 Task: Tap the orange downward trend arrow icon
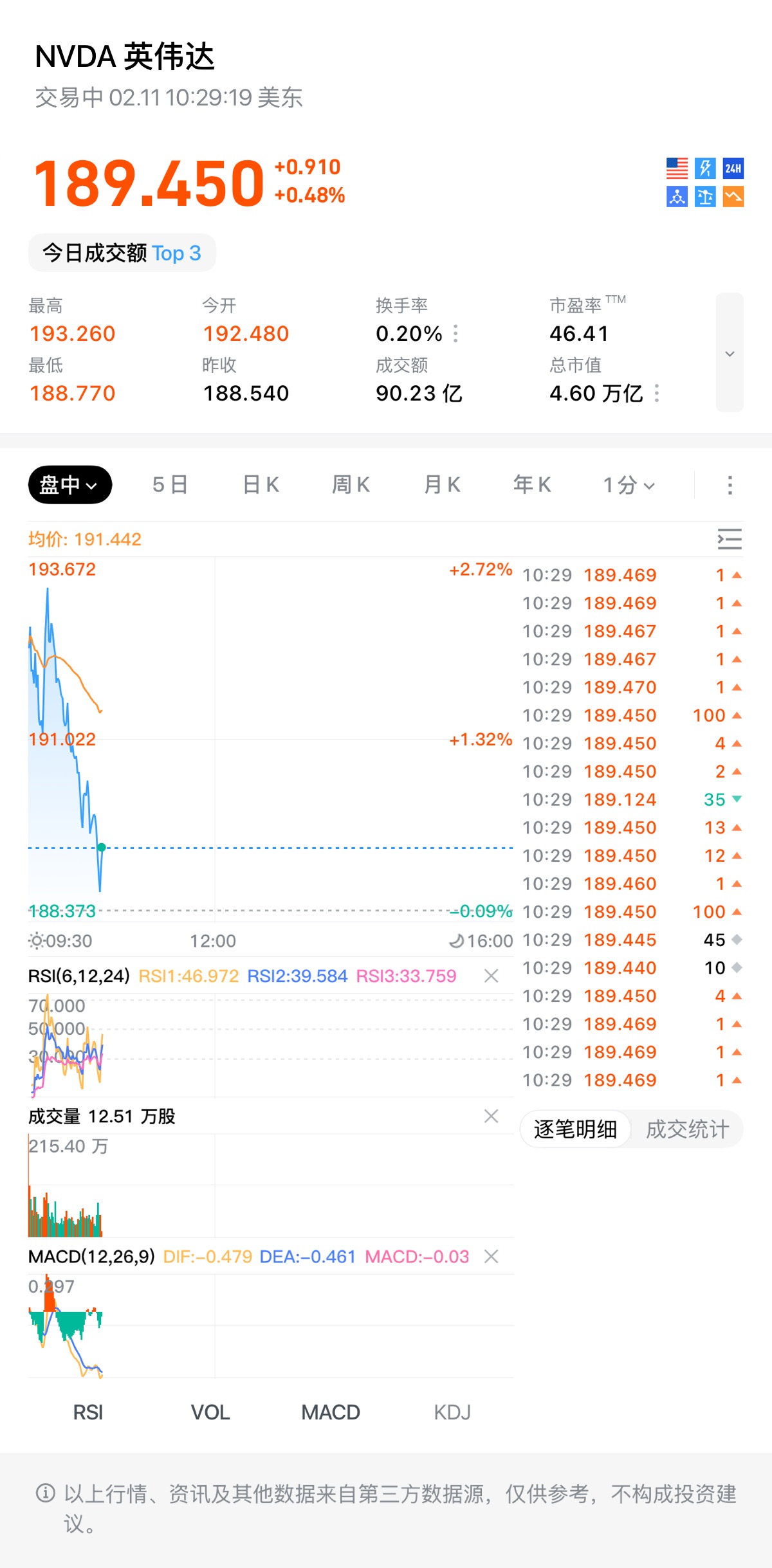(733, 197)
